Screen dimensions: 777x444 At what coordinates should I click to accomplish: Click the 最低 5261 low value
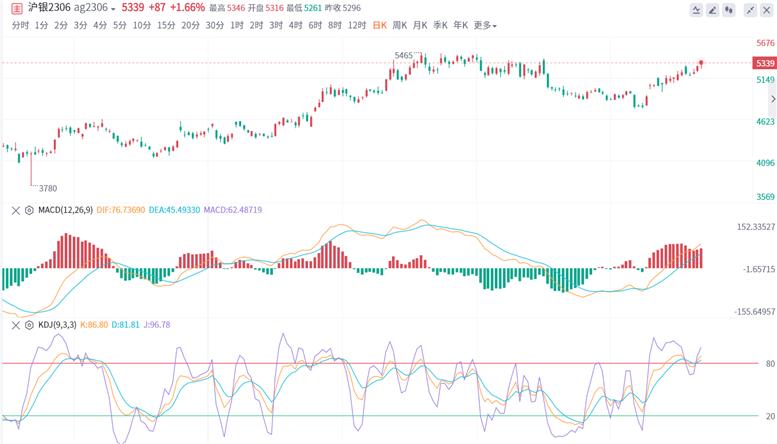point(304,8)
